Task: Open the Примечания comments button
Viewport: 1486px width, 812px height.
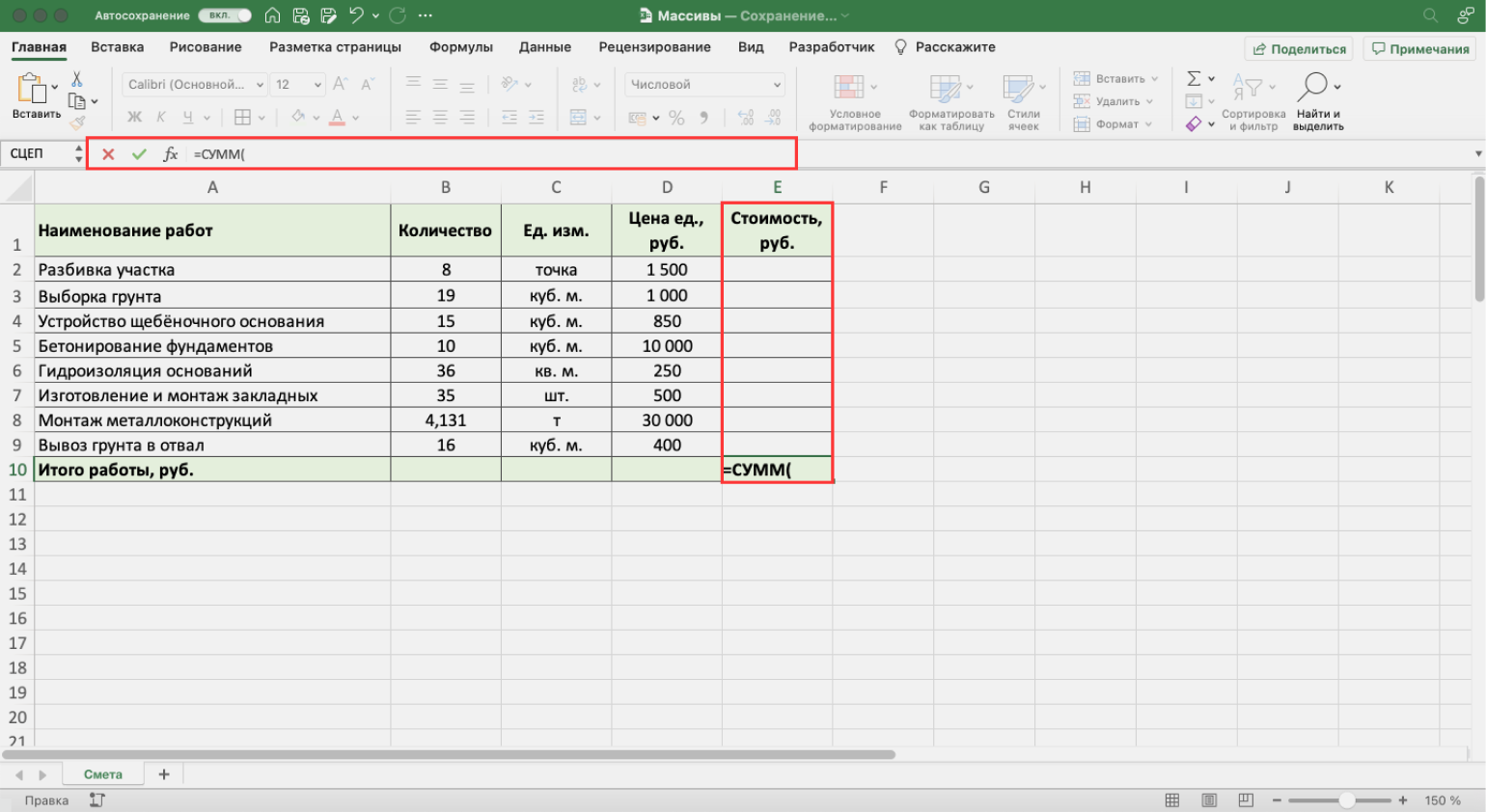Action: point(1420,49)
